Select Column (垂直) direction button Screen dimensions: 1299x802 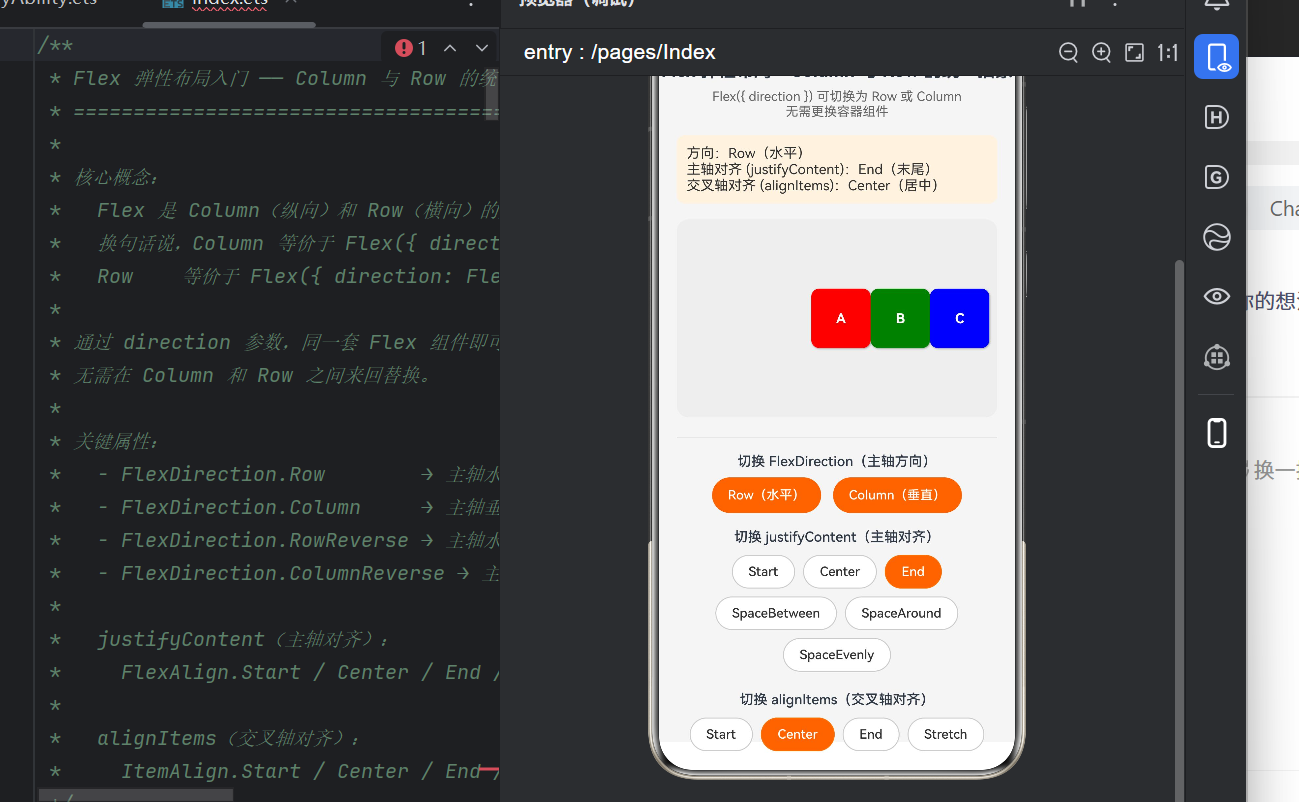pos(897,495)
